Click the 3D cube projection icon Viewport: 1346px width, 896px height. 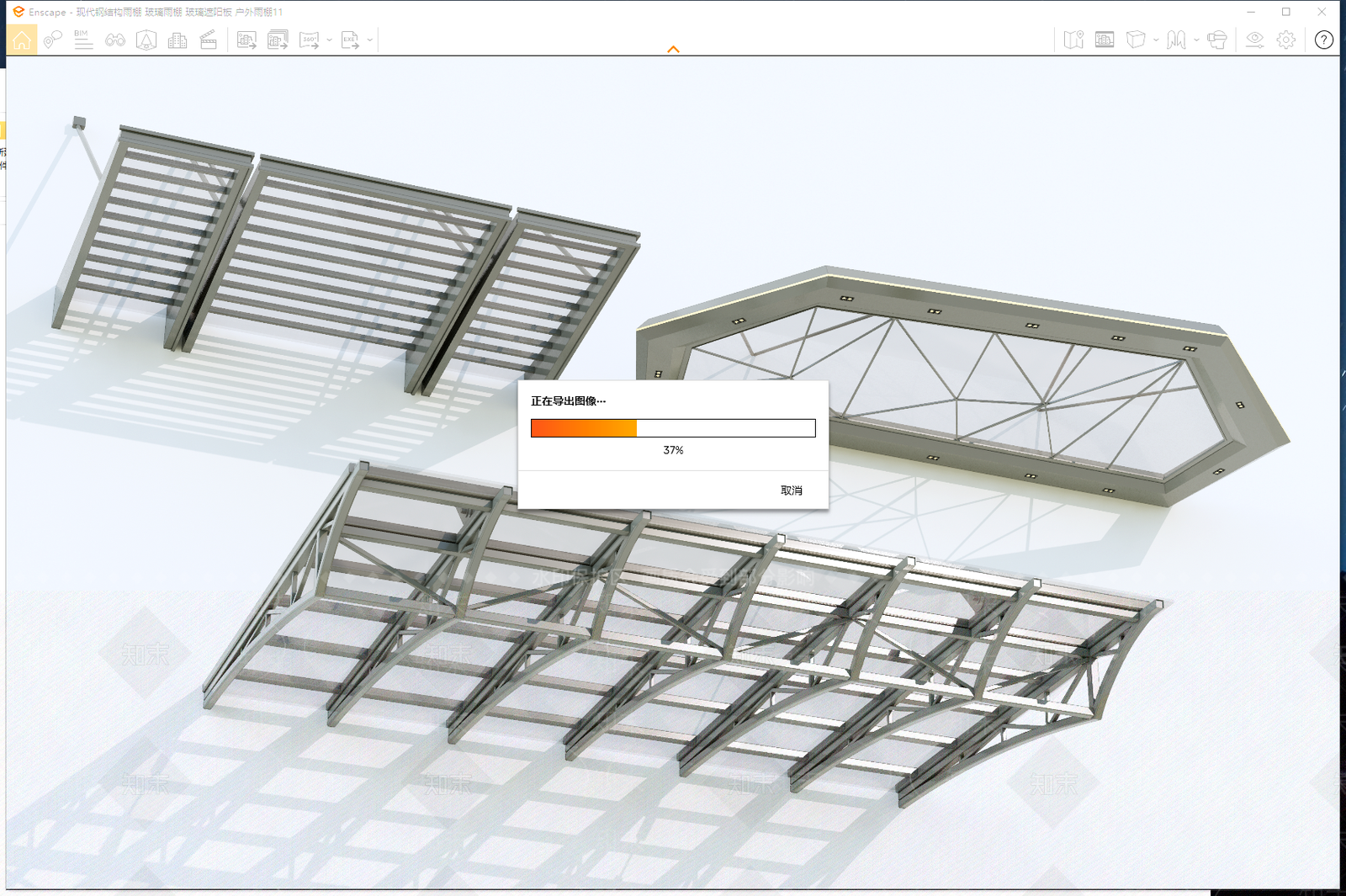1136,40
